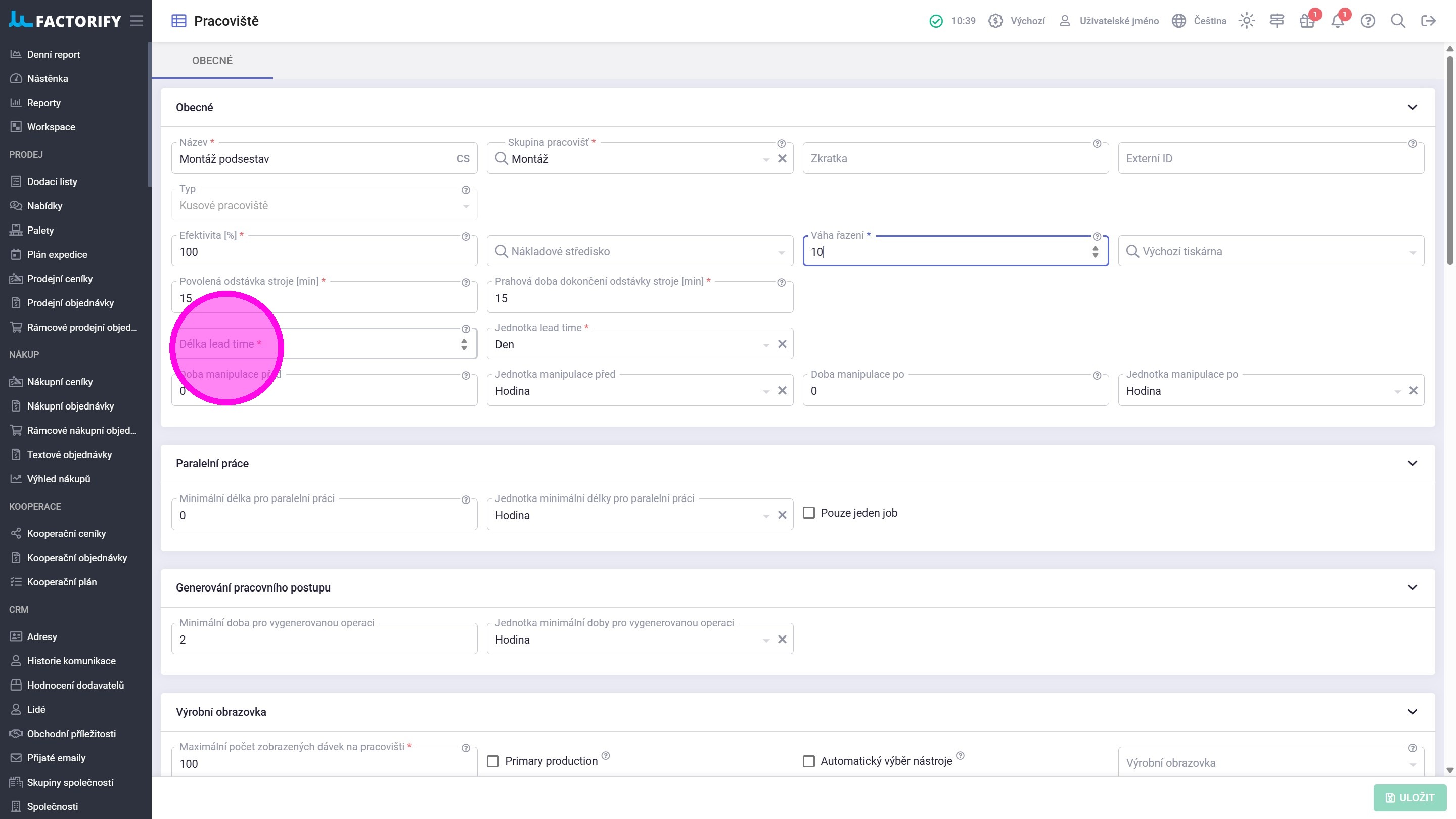
Task: Open the search magnifier icon
Action: (x=1398, y=21)
